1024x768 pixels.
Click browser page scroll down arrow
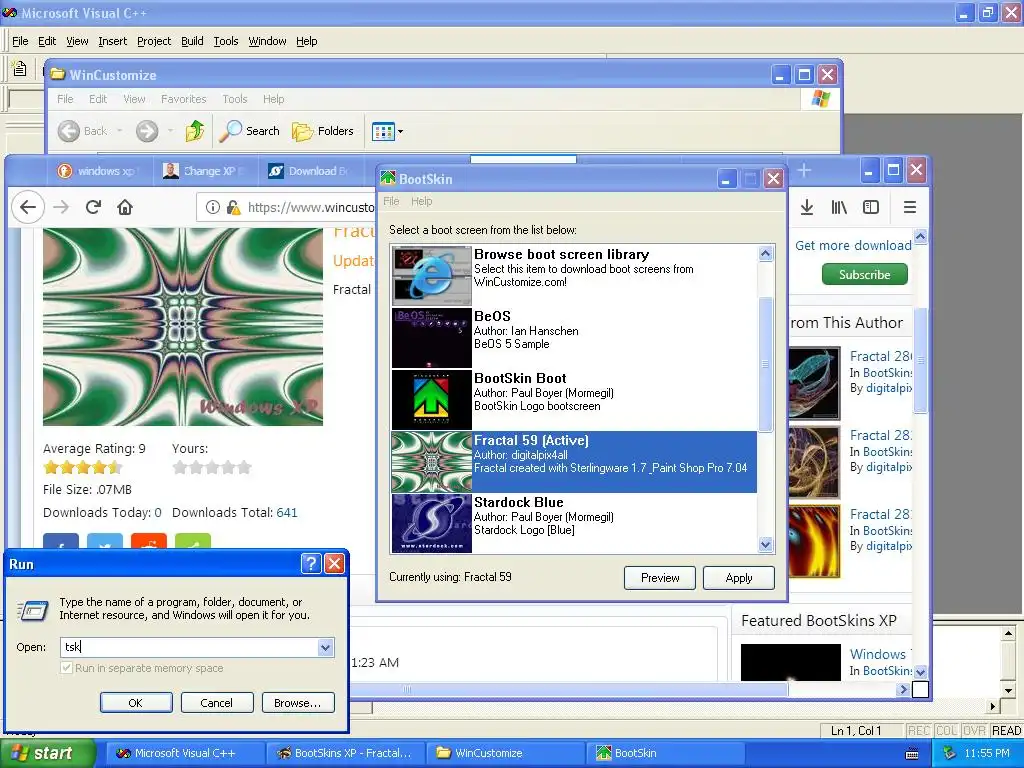point(920,672)
